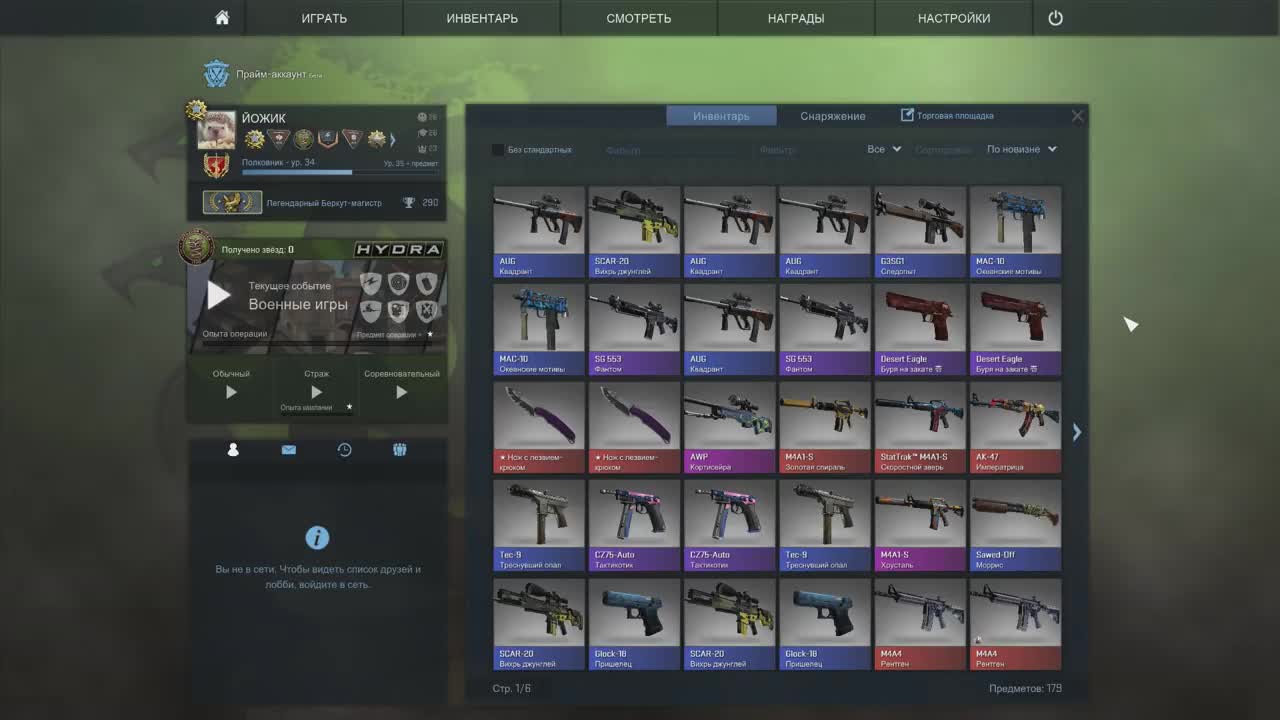Play the Обычный operation mode
1280x720 pixels.
tap(231, 393)
